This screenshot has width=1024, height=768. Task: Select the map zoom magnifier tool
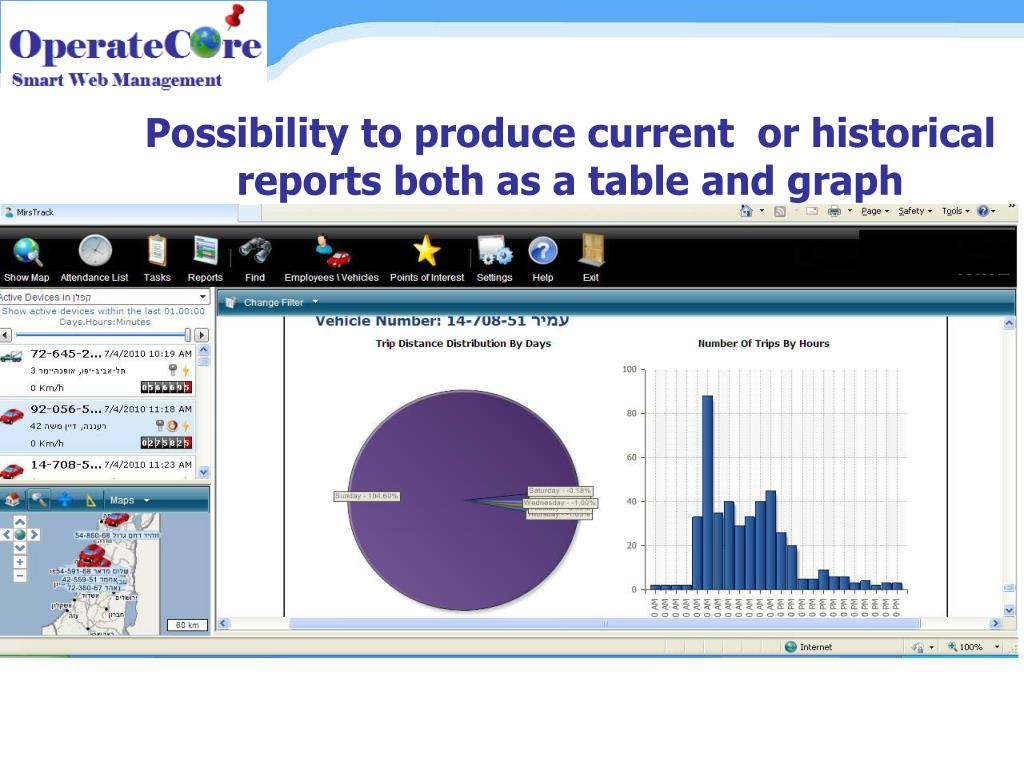pos(39,500)
